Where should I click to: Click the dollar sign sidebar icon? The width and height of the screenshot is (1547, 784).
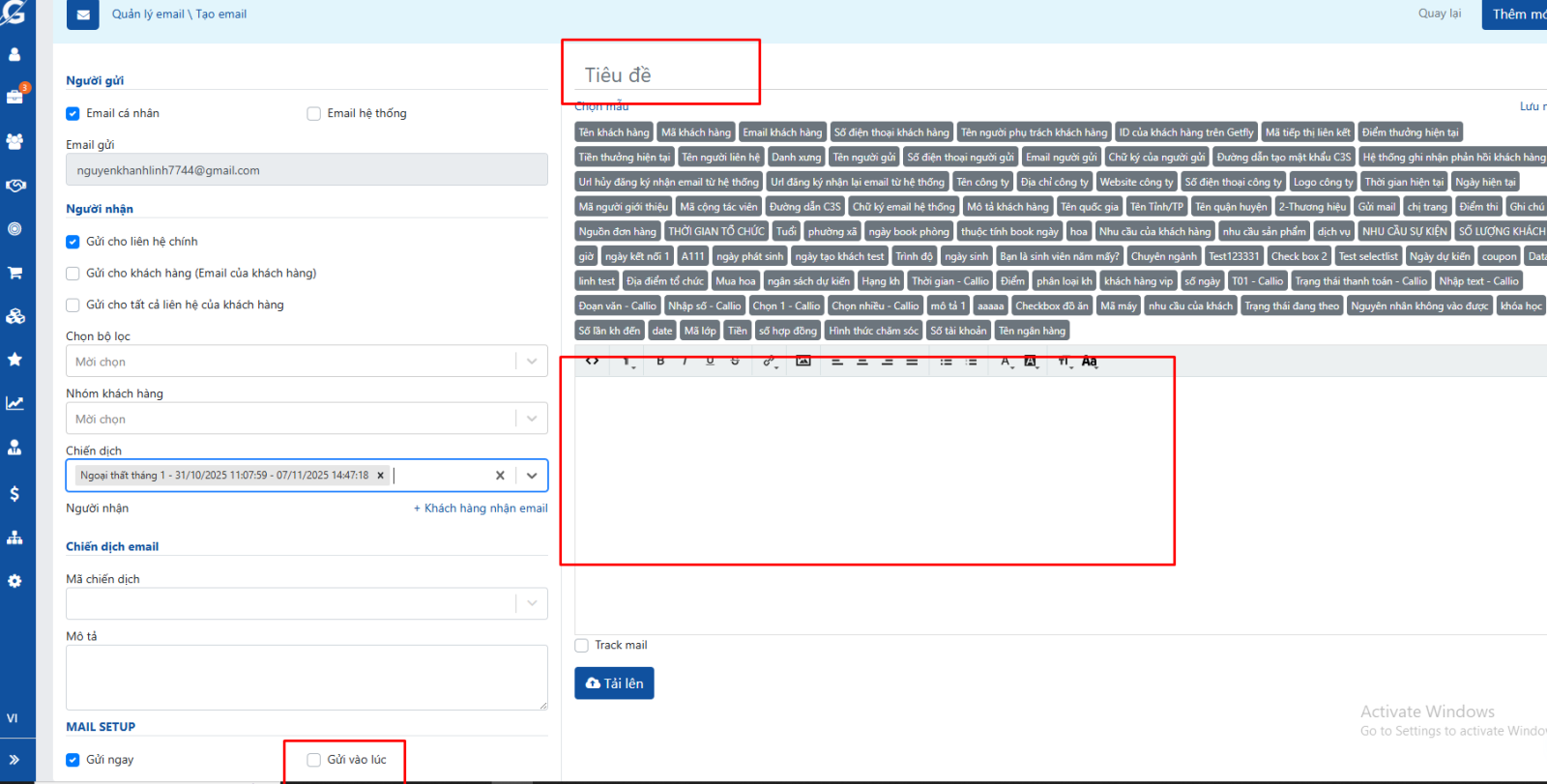click(x=15, y=494)
